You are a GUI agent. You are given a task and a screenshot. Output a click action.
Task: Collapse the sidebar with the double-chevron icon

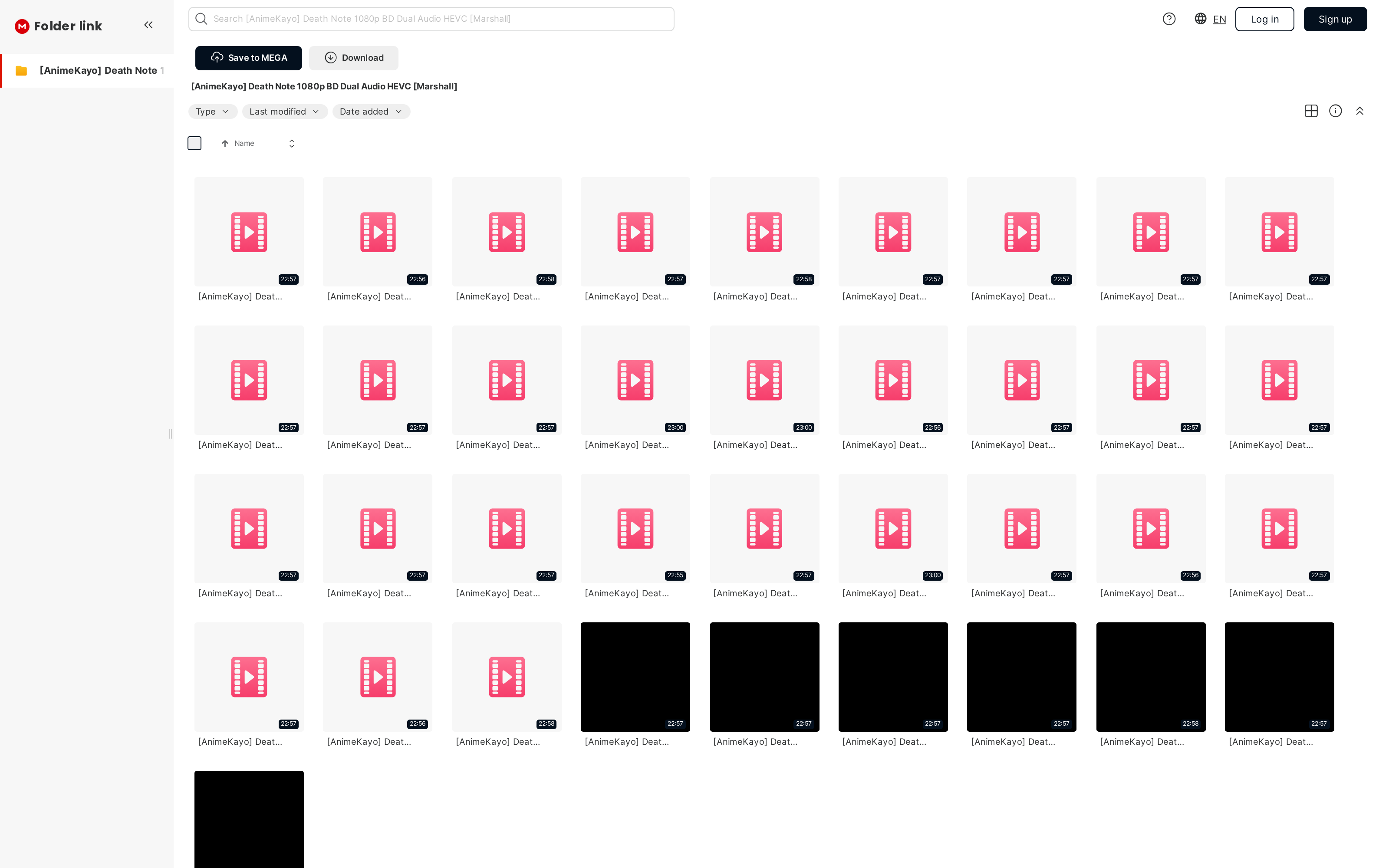[x=148, y=25]
